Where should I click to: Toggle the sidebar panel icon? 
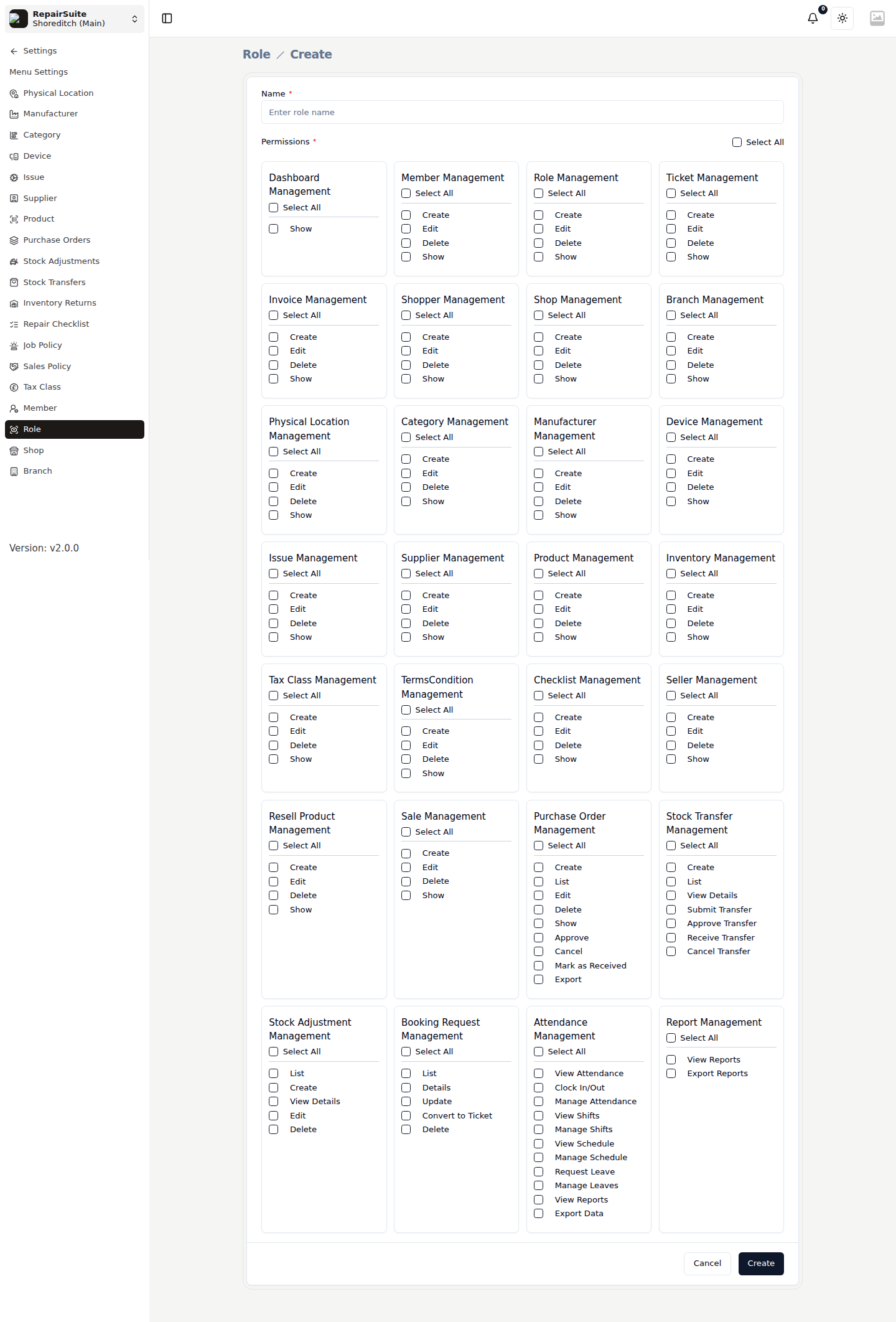167,19
